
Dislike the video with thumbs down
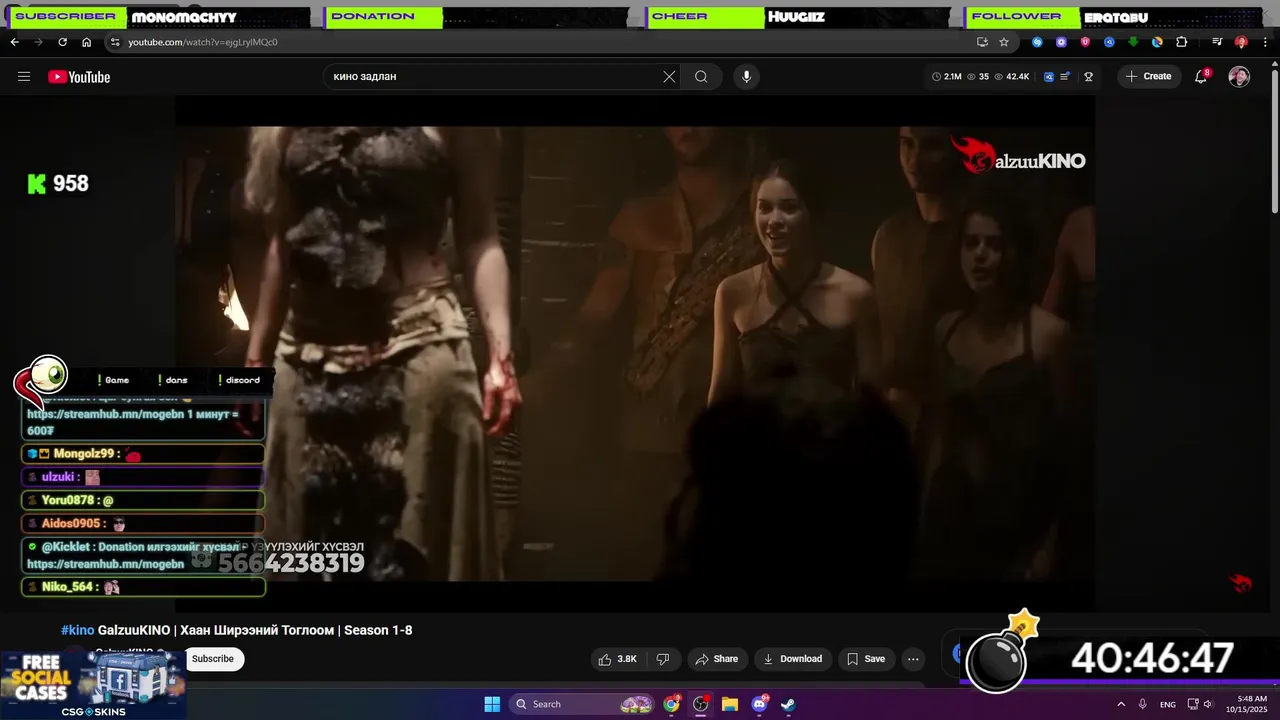click(x=663, y=659)
